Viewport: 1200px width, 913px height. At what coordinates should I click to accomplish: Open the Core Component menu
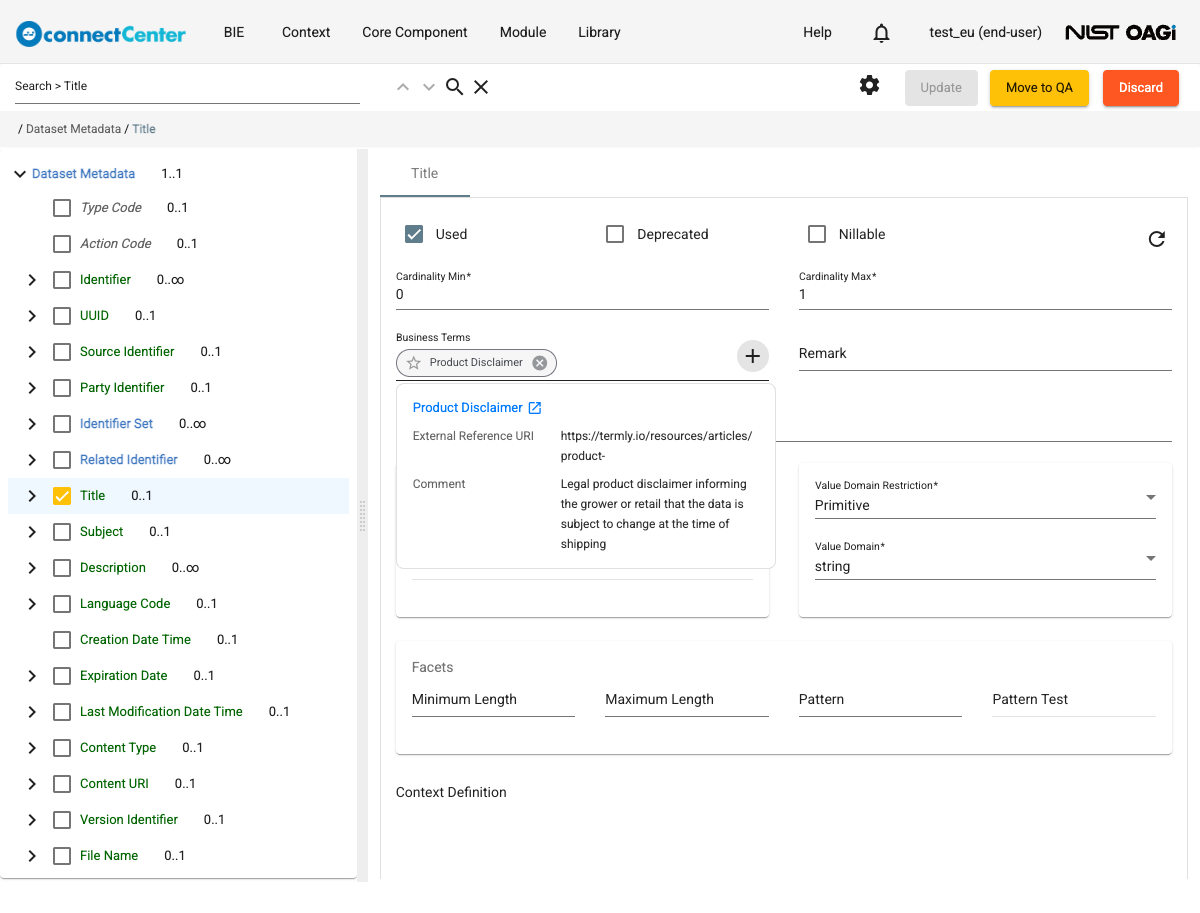[x=415, y=32]
